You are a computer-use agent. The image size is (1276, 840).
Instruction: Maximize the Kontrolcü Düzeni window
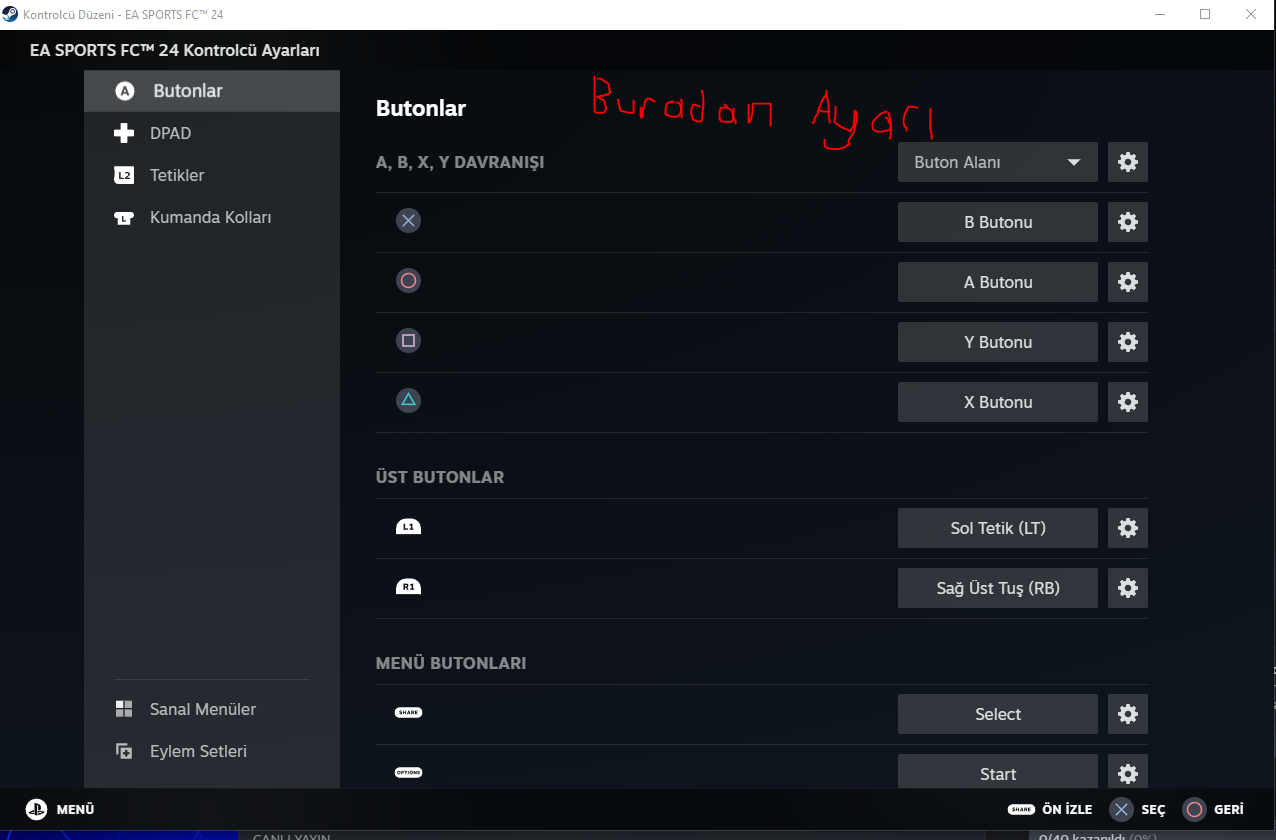(x=1205, y=14)
